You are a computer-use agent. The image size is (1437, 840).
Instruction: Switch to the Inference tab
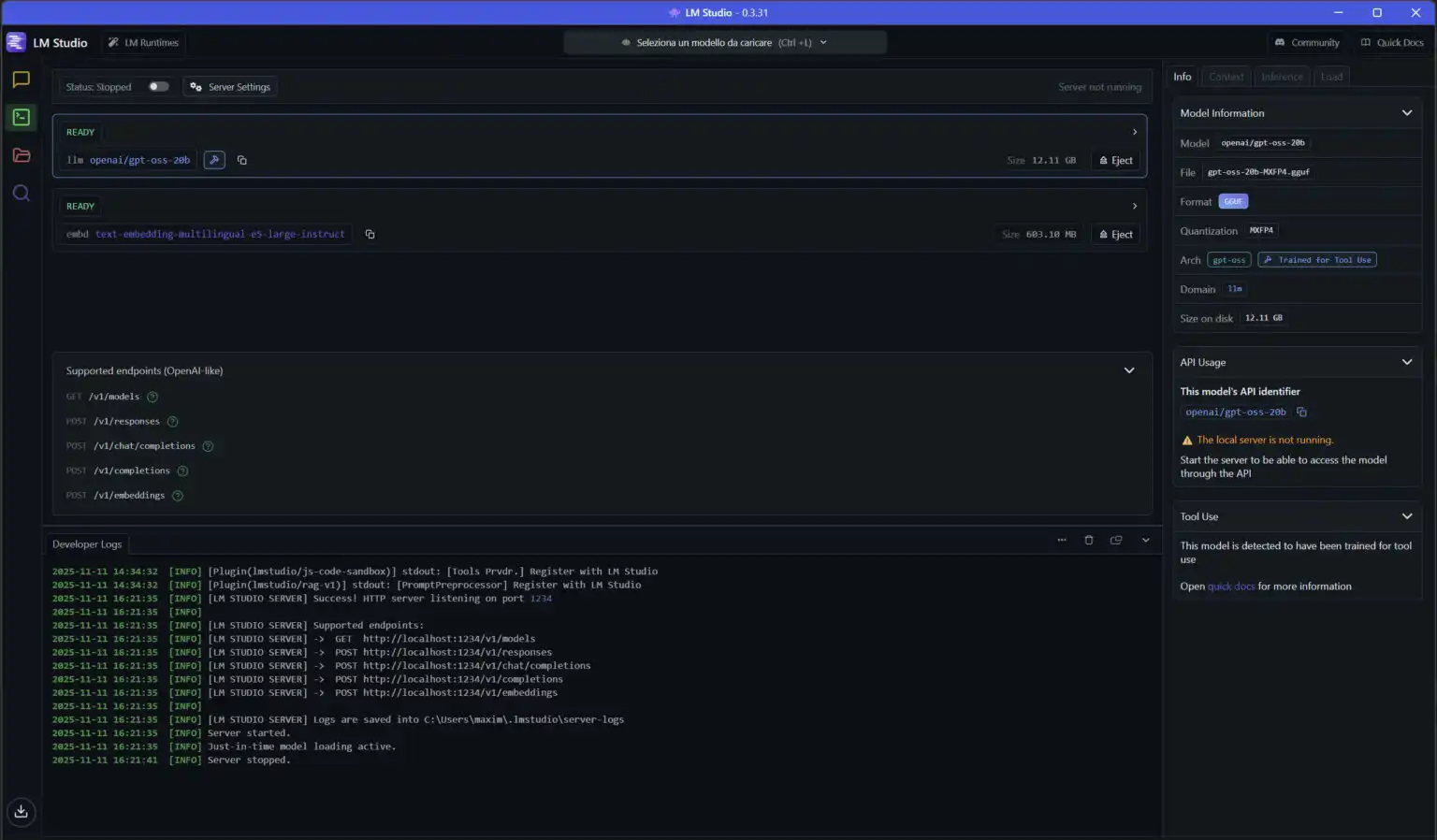(x=1282, y=77)
